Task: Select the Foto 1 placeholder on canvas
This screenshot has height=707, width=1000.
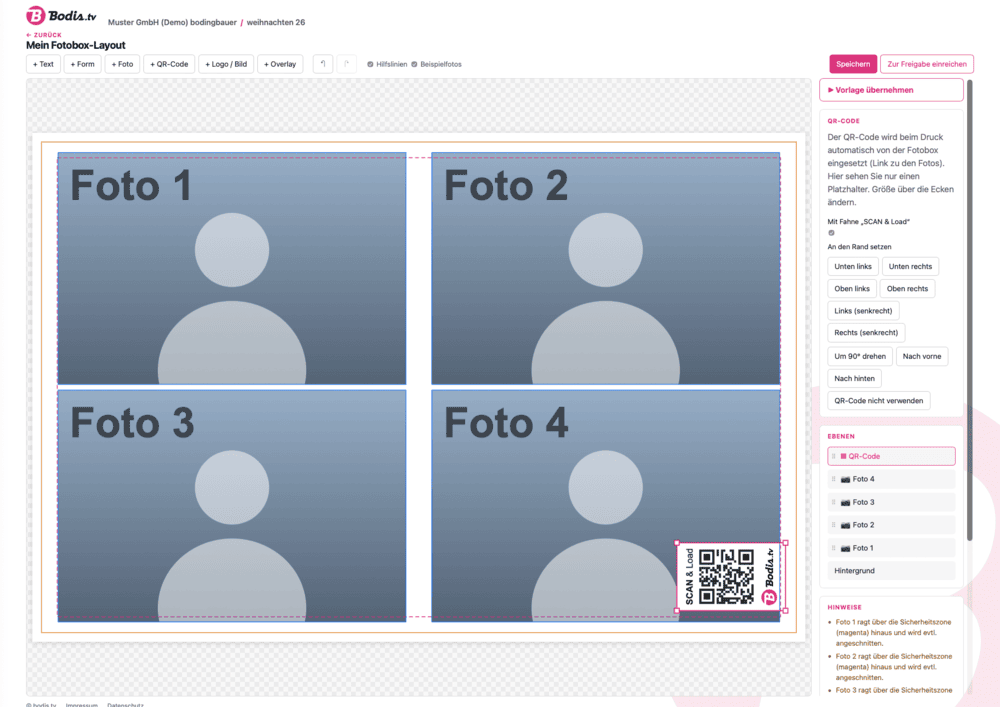Action: [x=232, y=268]
